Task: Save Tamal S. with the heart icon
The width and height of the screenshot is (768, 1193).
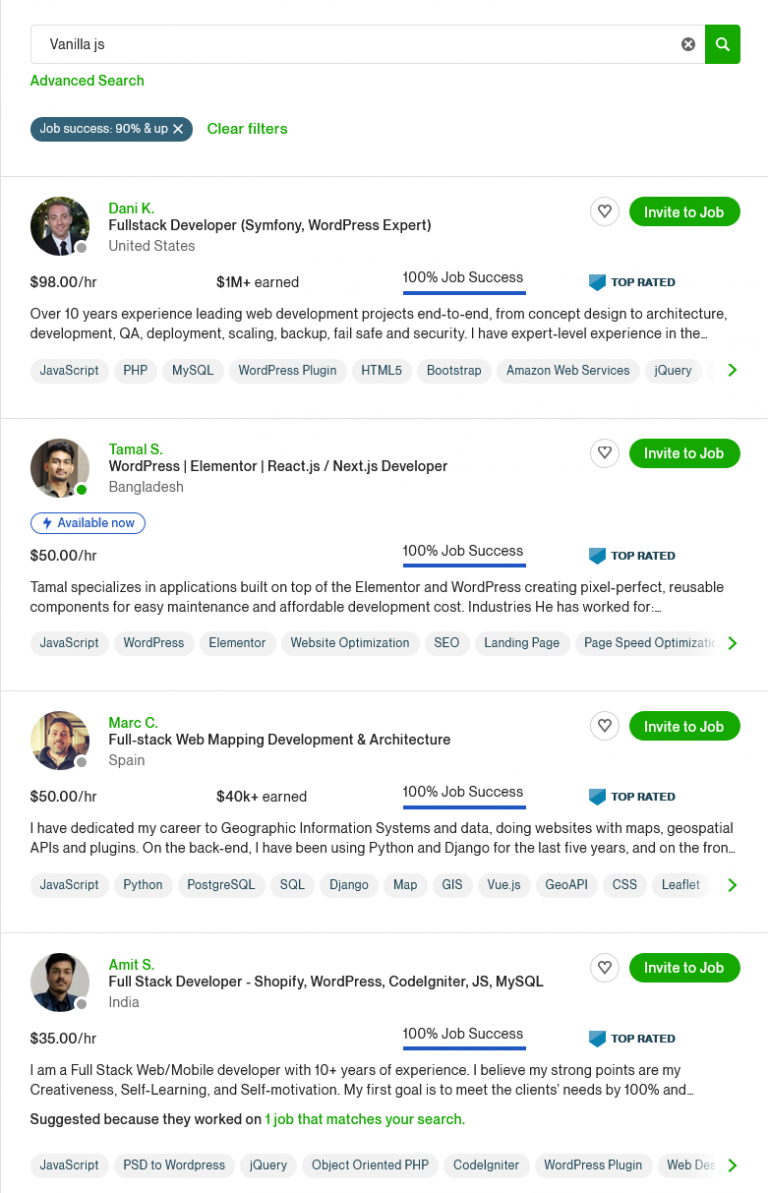Action: click(x=604, y=453)
